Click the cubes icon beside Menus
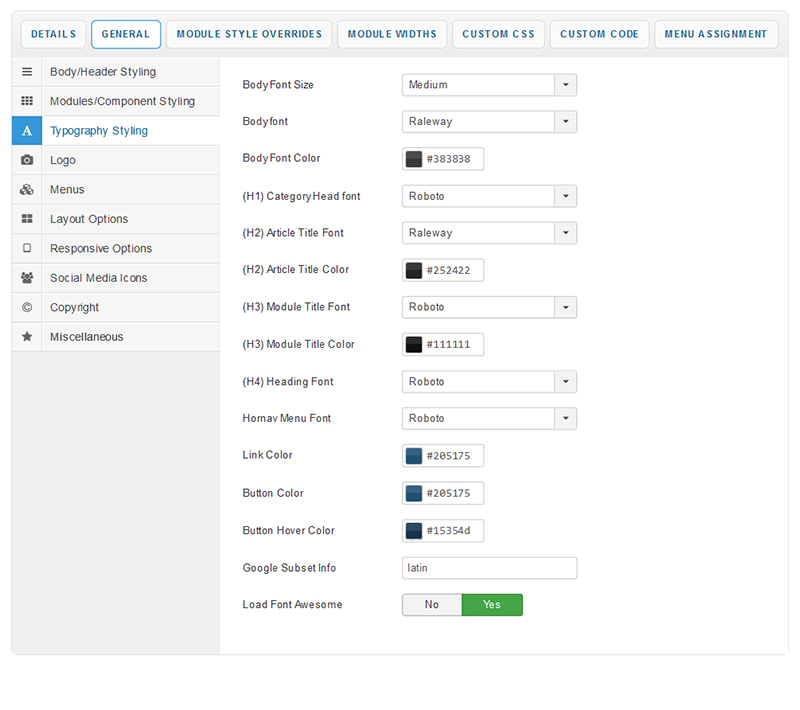This screenshot has width=800, height=710. click(27, 190)
